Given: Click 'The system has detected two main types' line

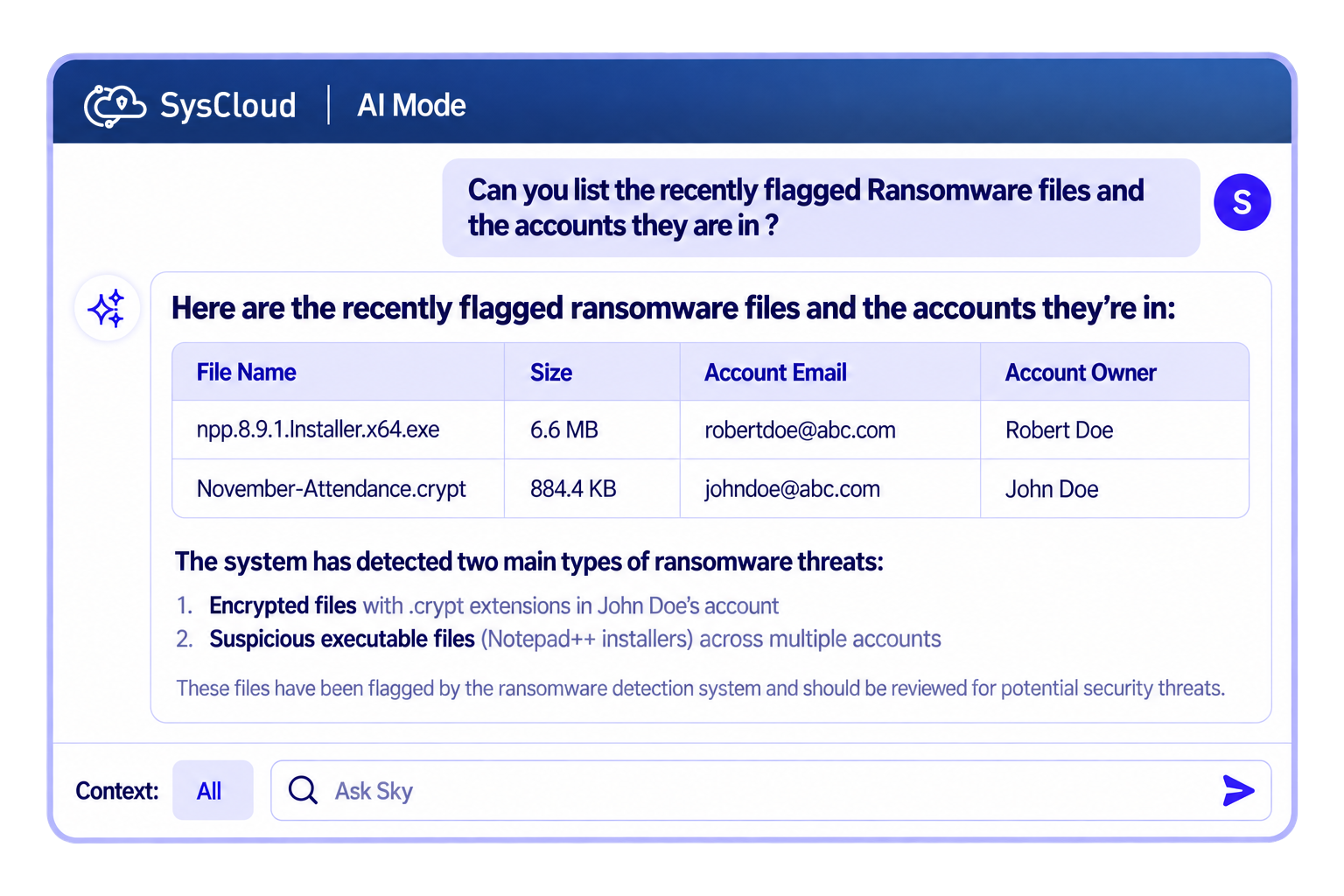Looking at the screenshot, I should (x=529, y=561).
